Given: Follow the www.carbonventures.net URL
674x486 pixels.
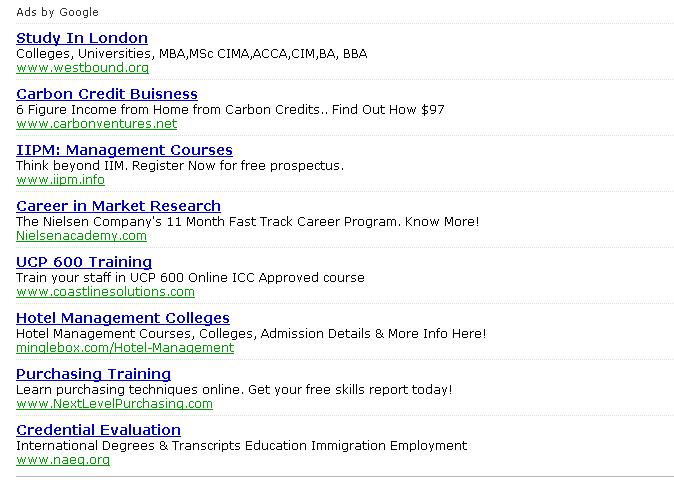Looking at the screenshot, I should point(97,124).
